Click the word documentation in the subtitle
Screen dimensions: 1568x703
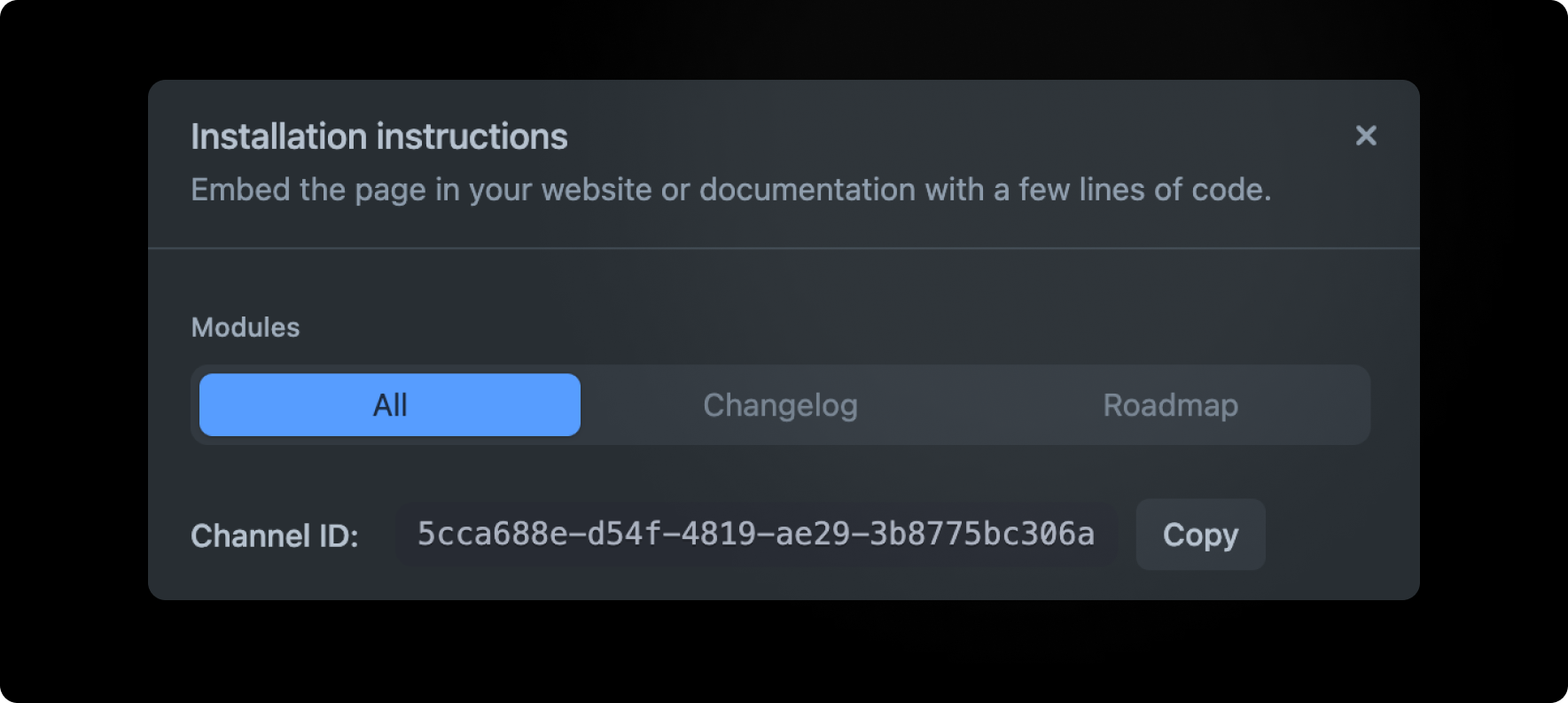(807, 190)
